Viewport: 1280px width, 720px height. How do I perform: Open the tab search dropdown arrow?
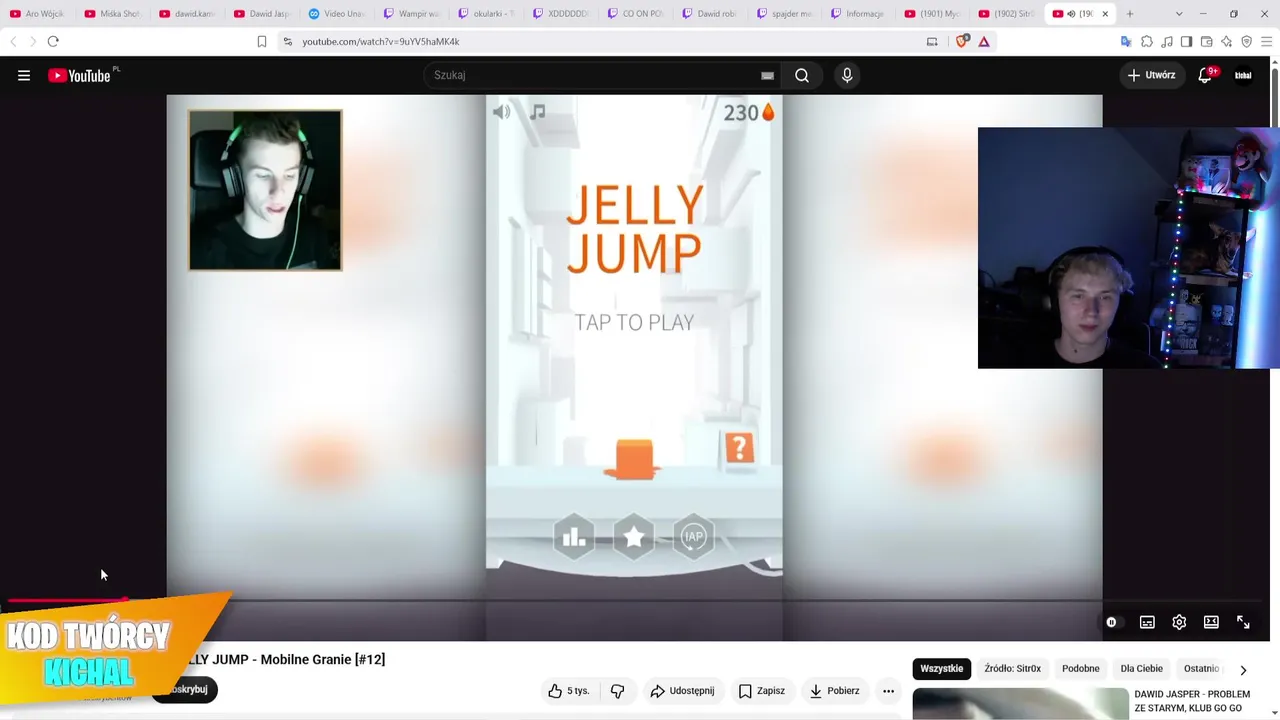tap(1179, 14)
